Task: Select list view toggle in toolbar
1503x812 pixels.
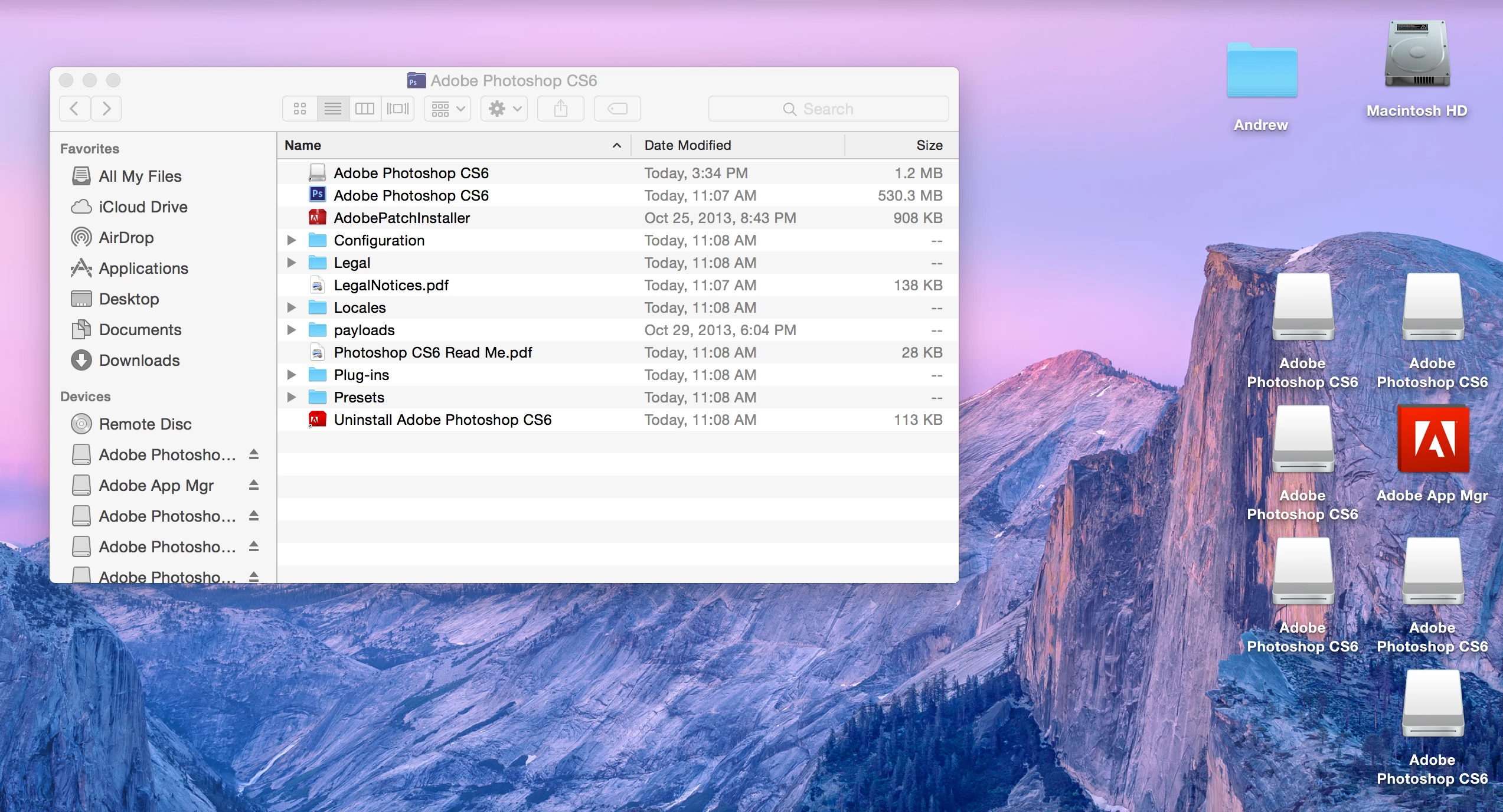Action: 333,109
